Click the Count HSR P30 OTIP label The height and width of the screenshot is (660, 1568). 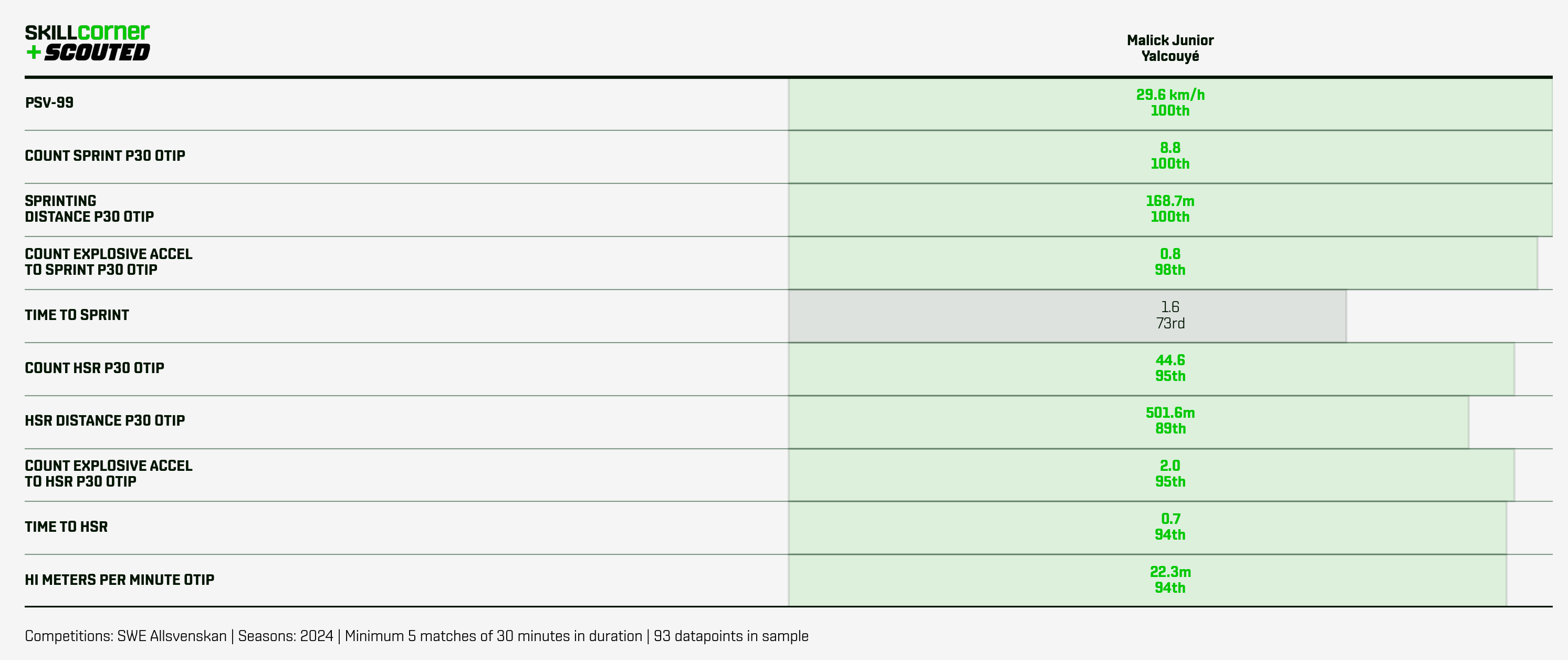95,368
